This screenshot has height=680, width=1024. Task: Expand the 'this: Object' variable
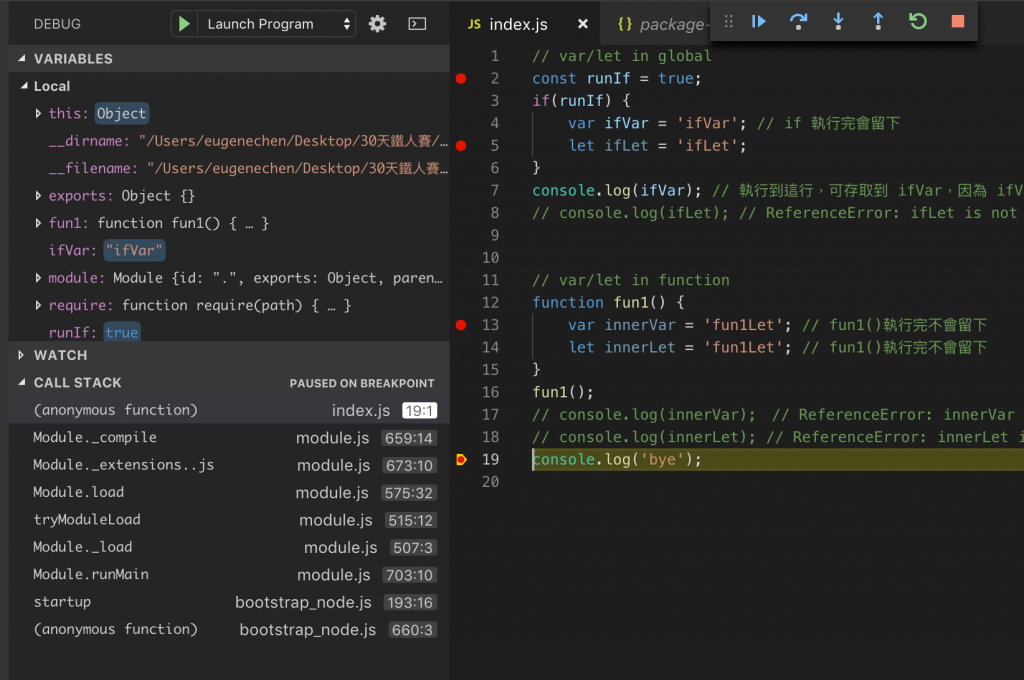(38, 114)
